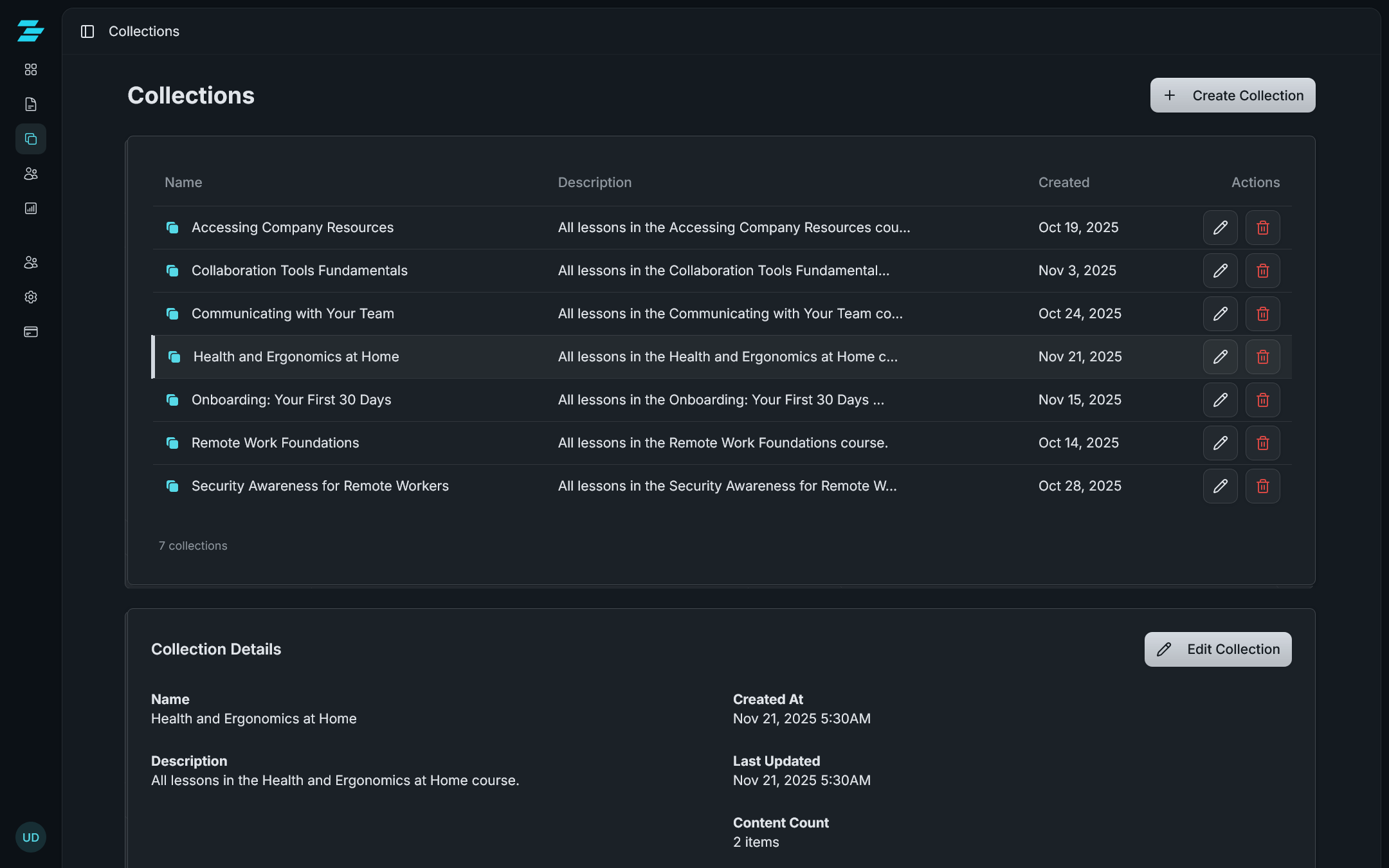Delete Health and Ergonomics at Home row
The width and height of the screenshot is (1389, 868).
point(1262,357)
